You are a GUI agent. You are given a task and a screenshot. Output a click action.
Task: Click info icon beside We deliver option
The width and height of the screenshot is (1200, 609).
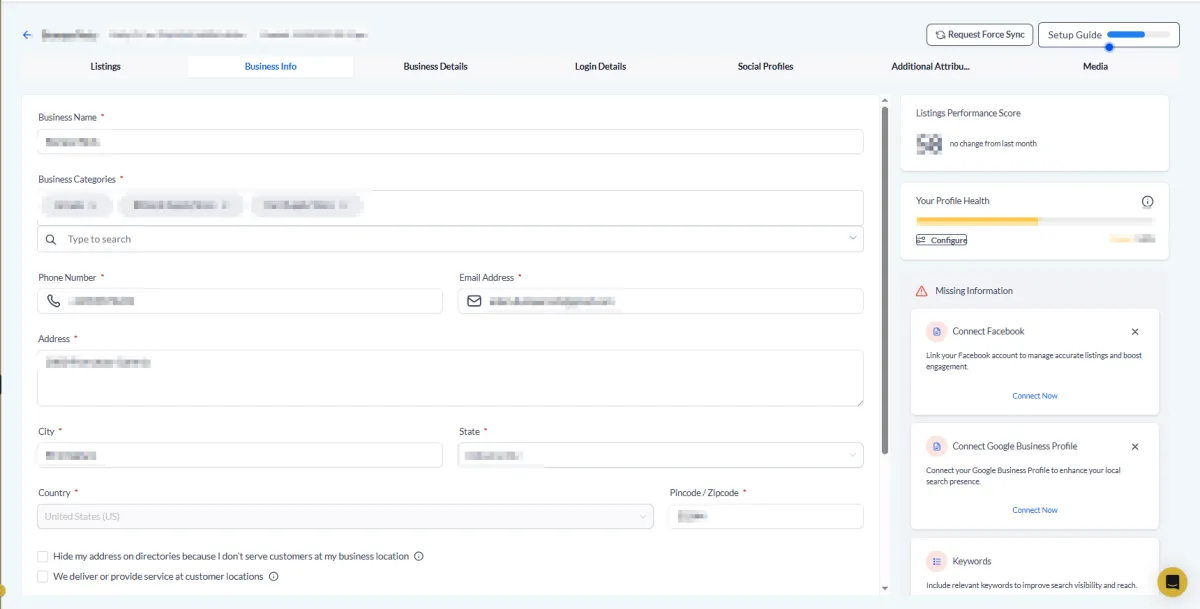pos(274,577)
